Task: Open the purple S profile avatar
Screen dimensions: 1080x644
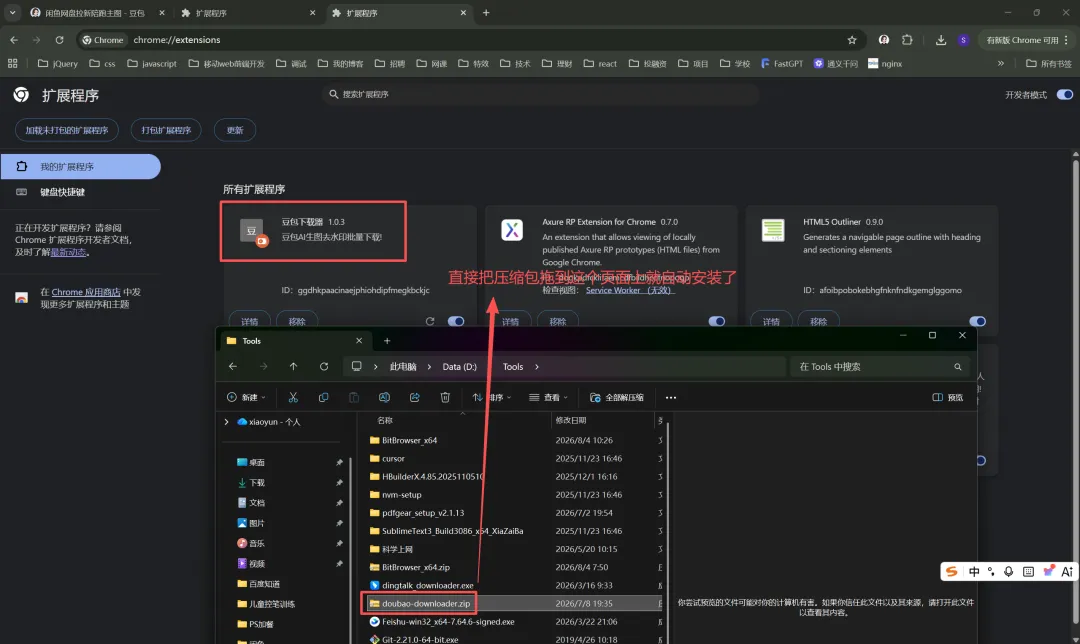Action: coord(963,40)
